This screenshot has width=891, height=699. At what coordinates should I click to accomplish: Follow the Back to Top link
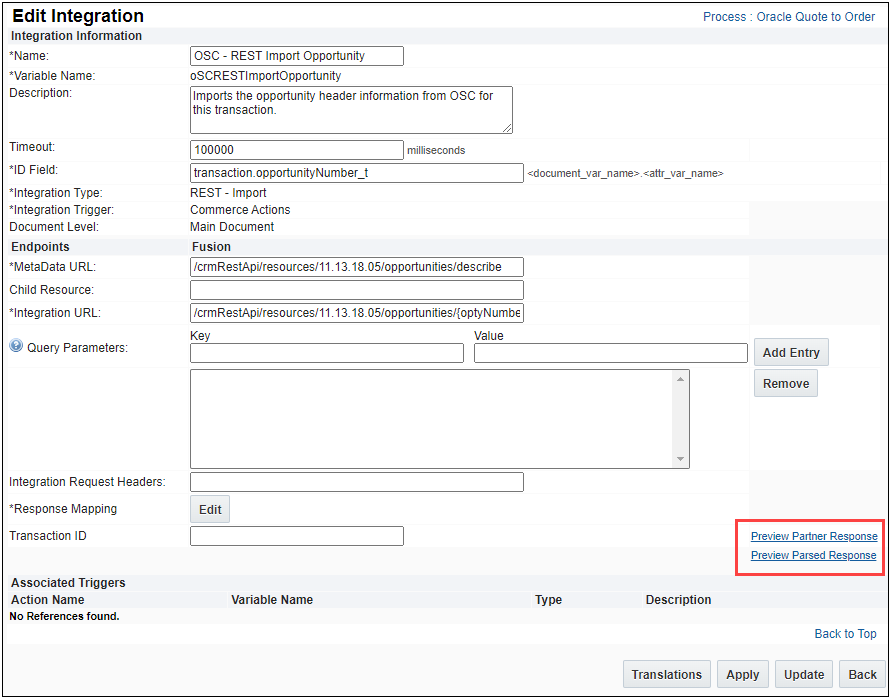845,634
